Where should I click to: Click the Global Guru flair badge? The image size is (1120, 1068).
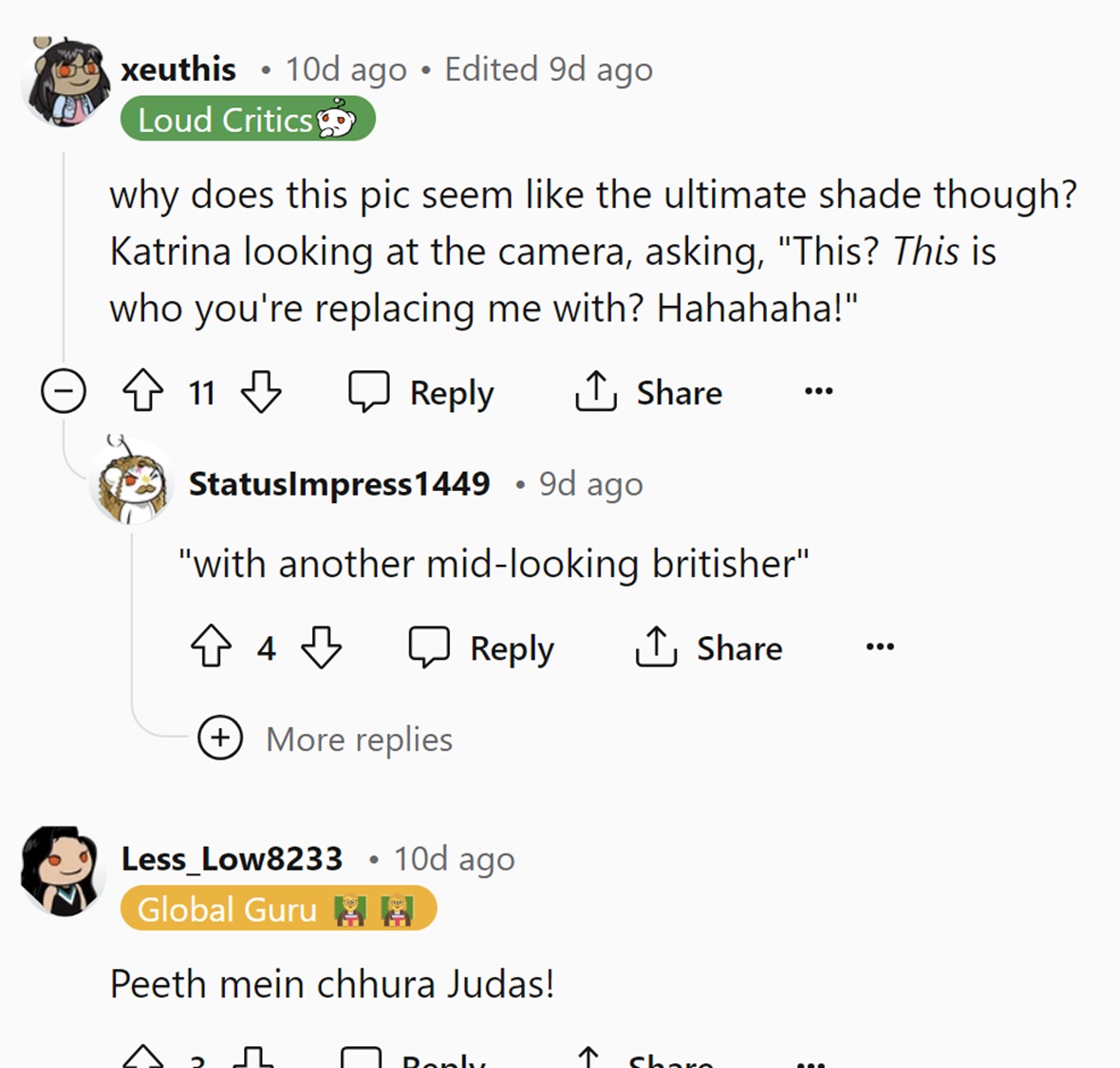(x=277, y=909)
